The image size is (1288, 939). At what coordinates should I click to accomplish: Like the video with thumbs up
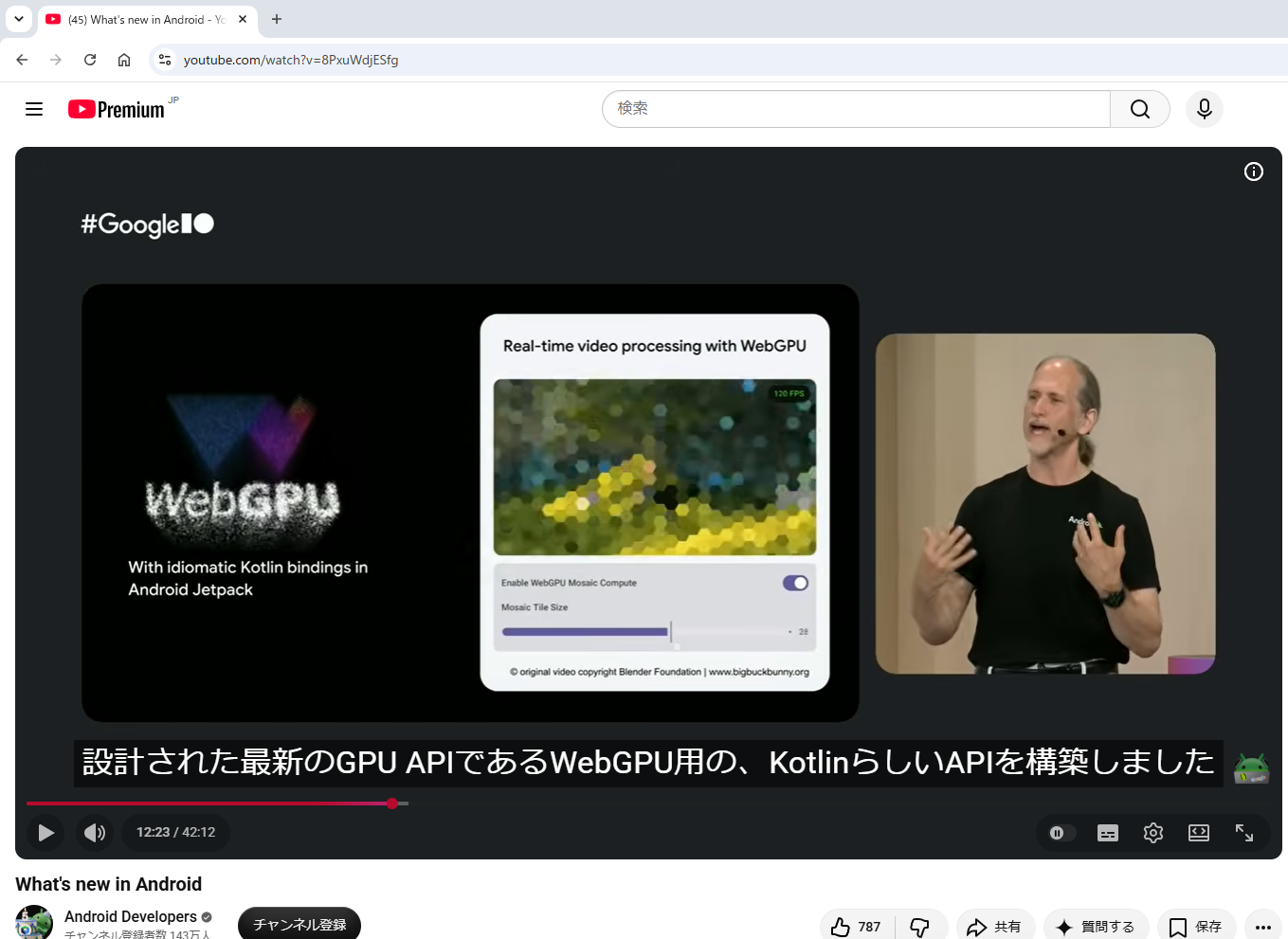857,927
